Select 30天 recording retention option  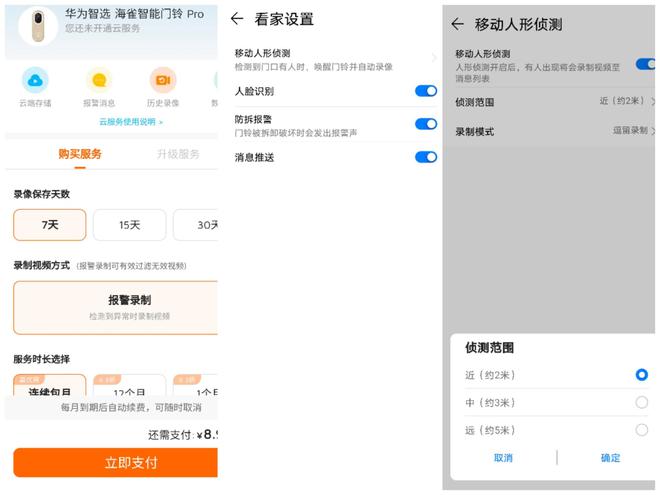[196, 225]
